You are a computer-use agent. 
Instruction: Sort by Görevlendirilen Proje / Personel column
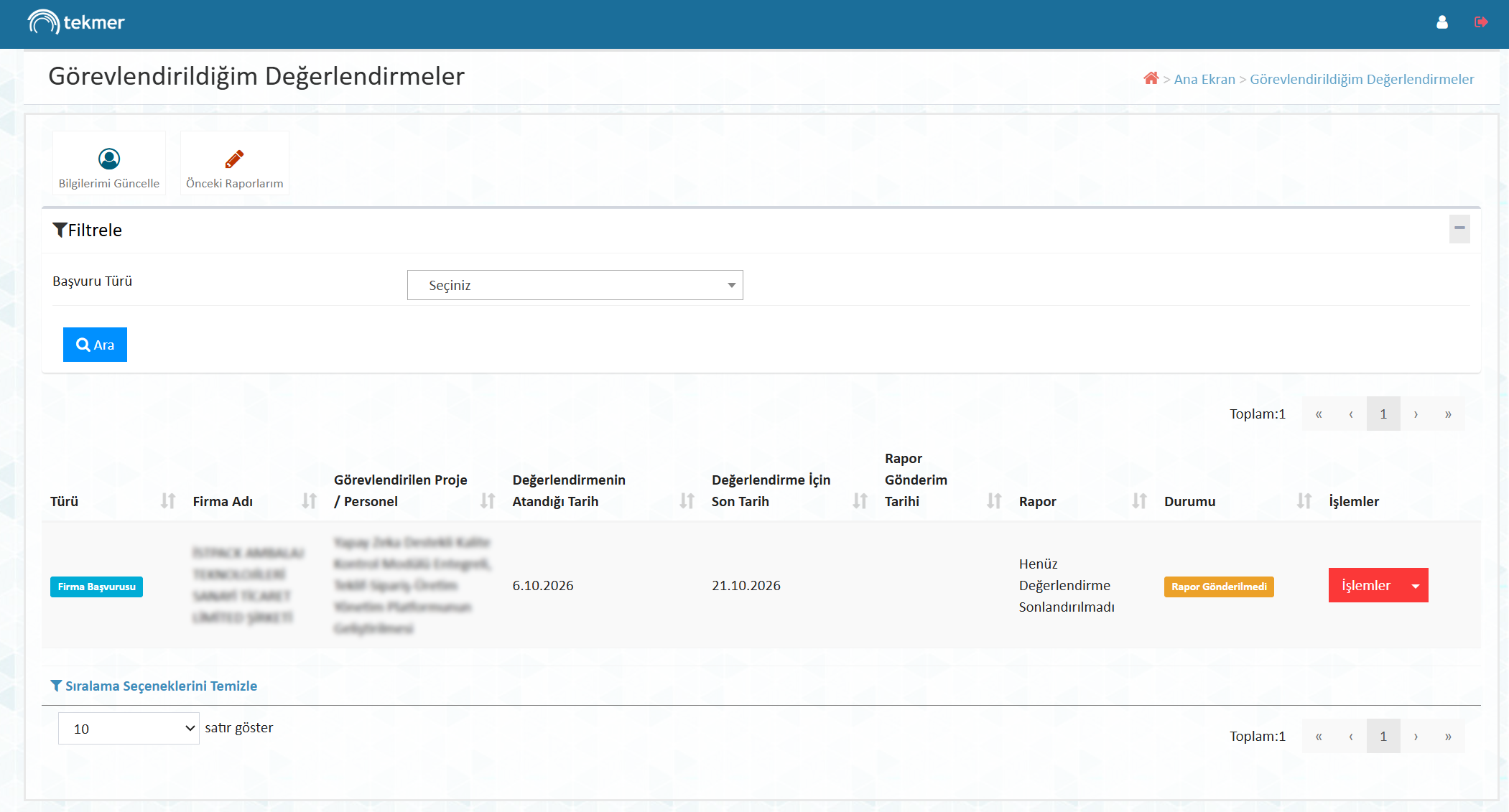click(488, 500)
